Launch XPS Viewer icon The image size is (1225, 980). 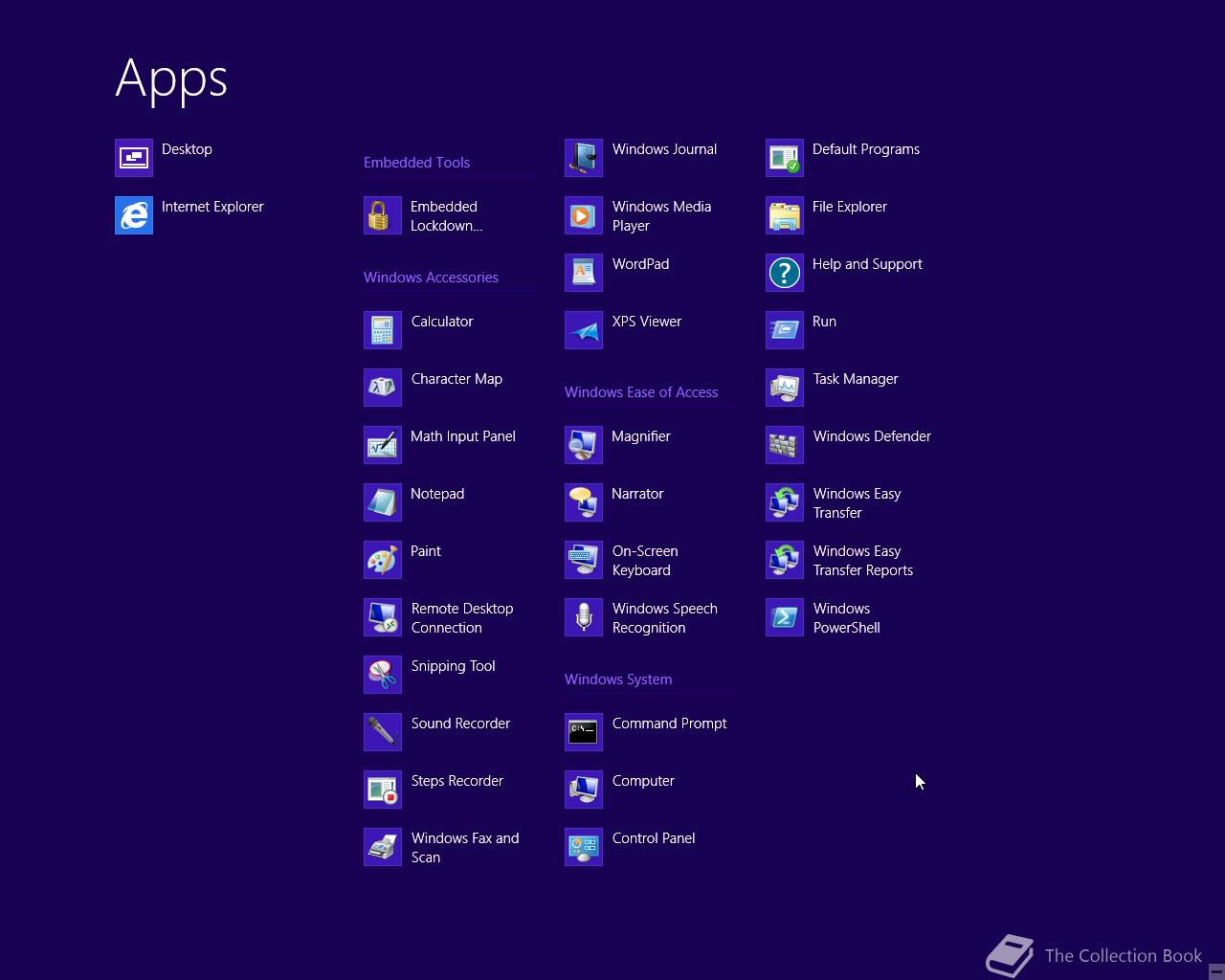tap(584, 330)
